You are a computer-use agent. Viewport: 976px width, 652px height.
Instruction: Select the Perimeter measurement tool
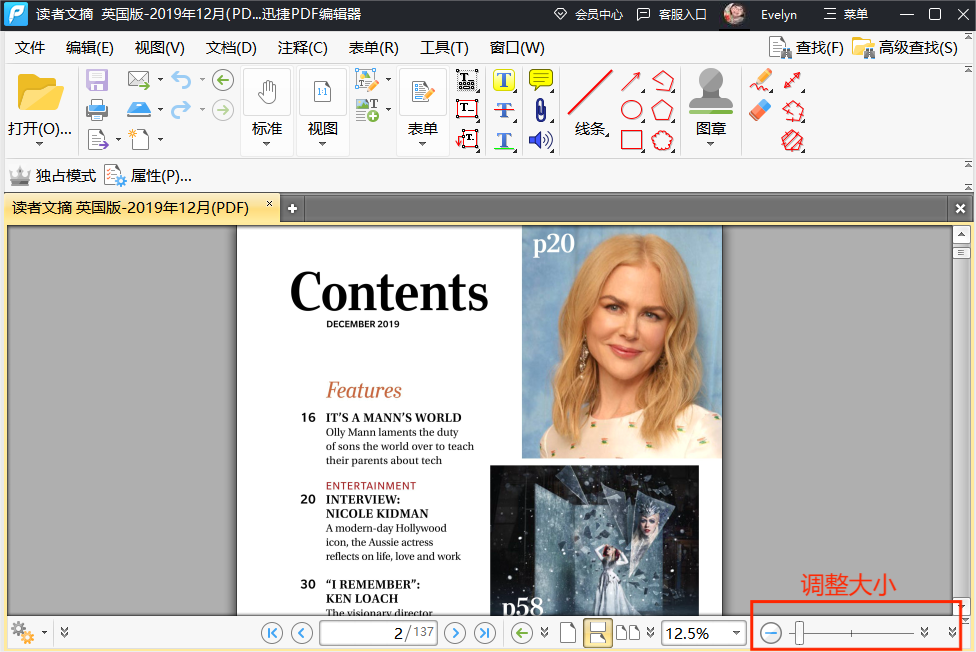tap(793, 111)
